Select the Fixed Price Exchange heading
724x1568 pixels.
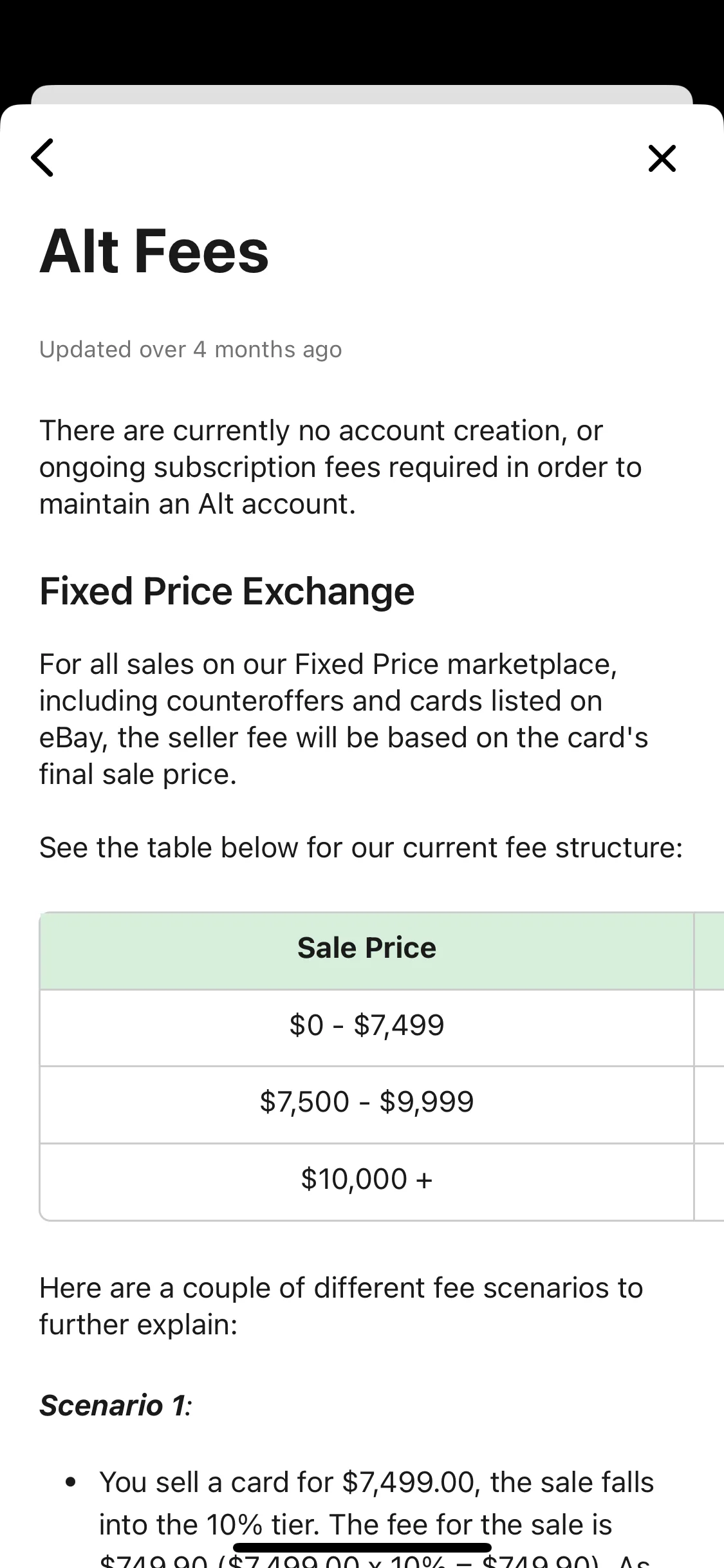coord(227,591)
